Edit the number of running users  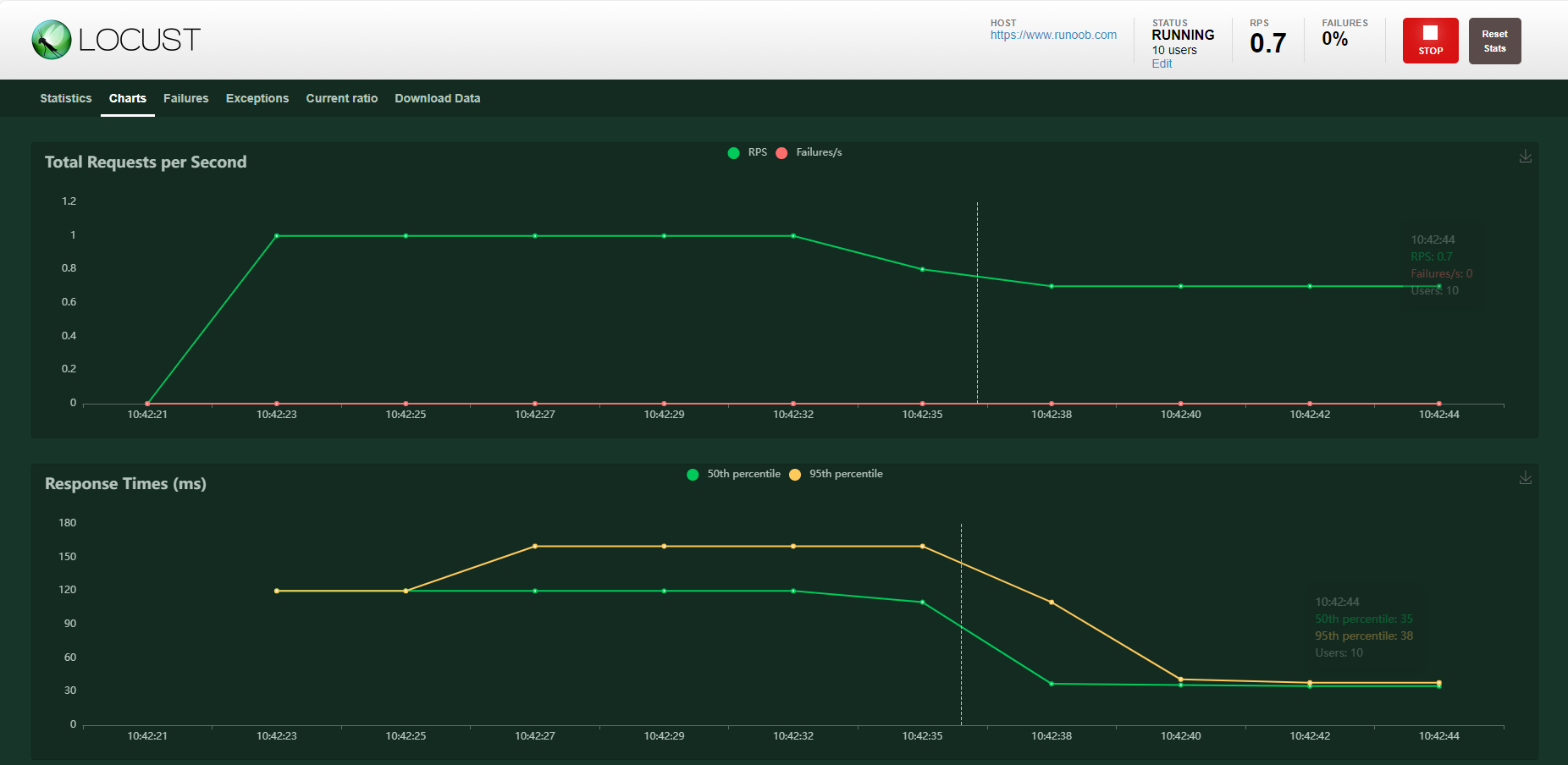point(1162,63)
